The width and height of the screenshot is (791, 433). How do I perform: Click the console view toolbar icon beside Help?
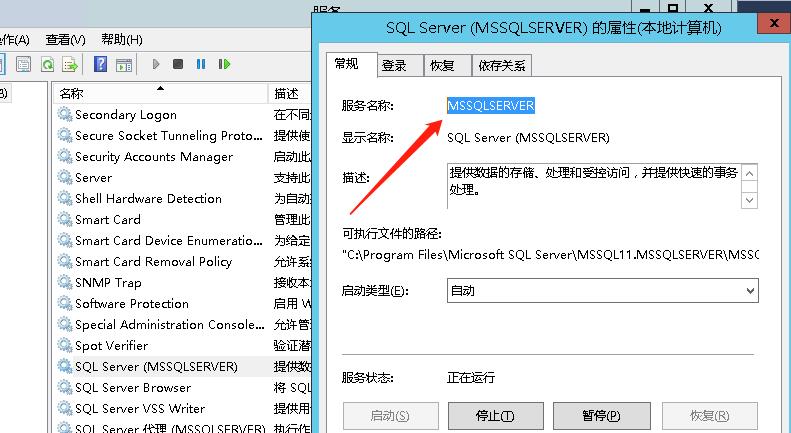point(124,65)
